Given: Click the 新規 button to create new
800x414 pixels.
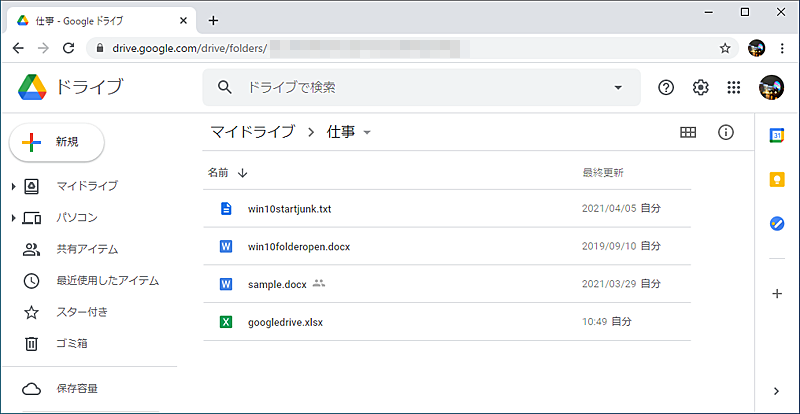Looking at the screenshot, I should click(x=57, y=142).
